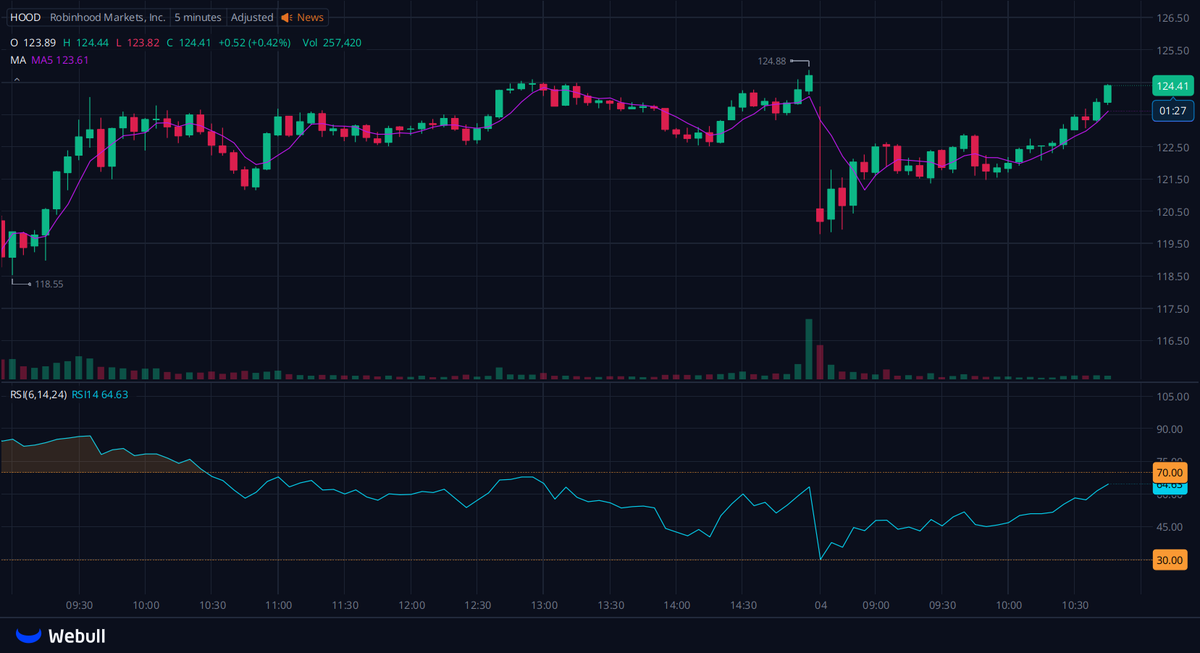Open the 5 minutes interval selector
This screenshot has height=653, width=1200.
(197, 18)
